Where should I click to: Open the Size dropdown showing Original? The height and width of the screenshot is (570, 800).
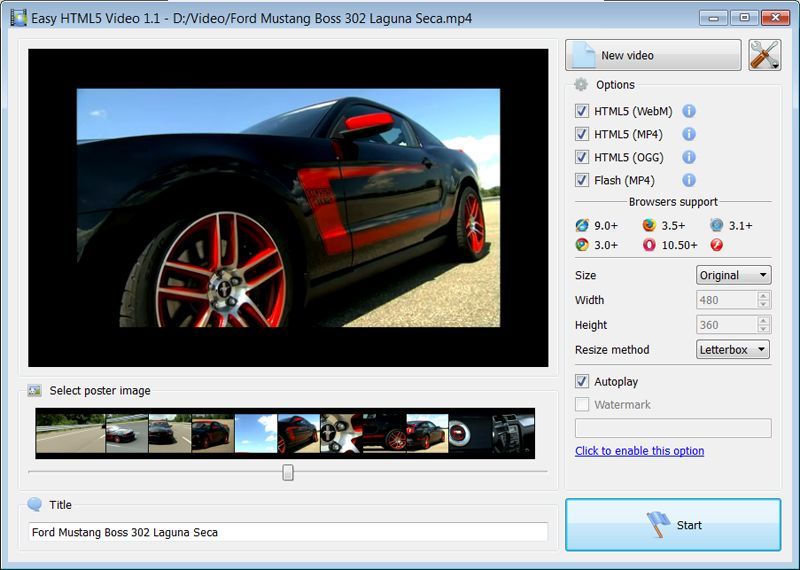pyautogui.click(x=733, y=275)
